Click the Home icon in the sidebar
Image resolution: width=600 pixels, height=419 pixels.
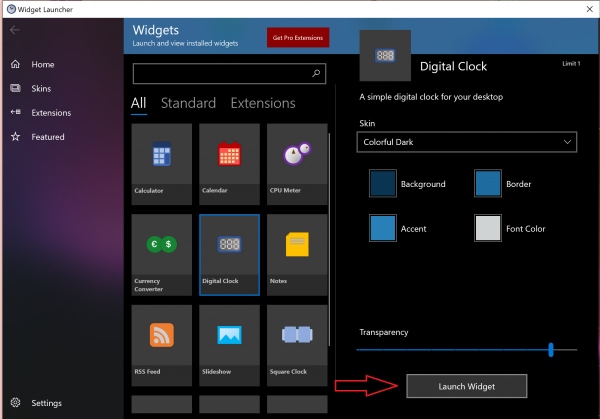15,64
